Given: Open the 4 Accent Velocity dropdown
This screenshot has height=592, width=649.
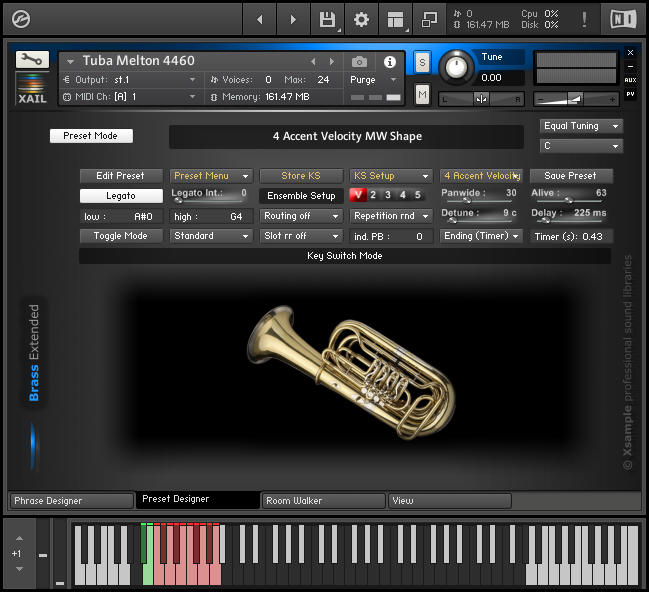Looking at the screenshot, I should coord(481,176).
